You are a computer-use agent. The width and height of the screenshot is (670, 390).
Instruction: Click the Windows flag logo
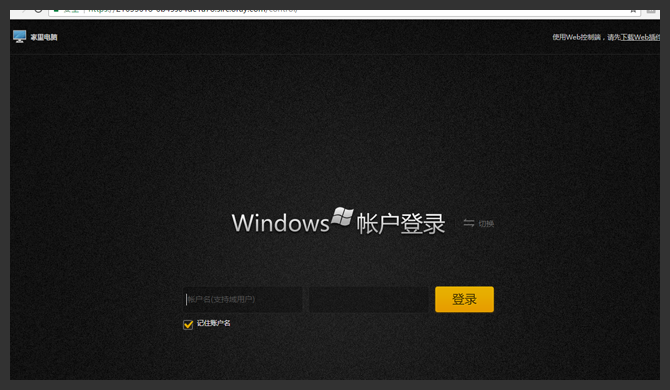(343, 217)
